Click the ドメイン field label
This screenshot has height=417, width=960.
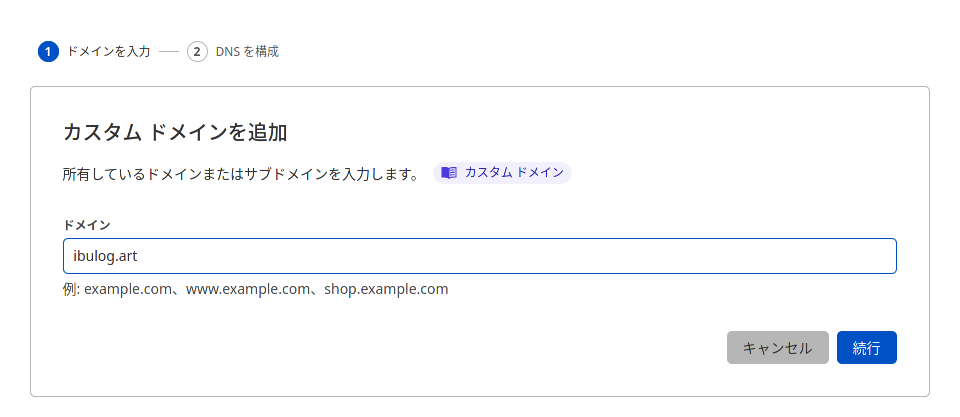(86, 225)
